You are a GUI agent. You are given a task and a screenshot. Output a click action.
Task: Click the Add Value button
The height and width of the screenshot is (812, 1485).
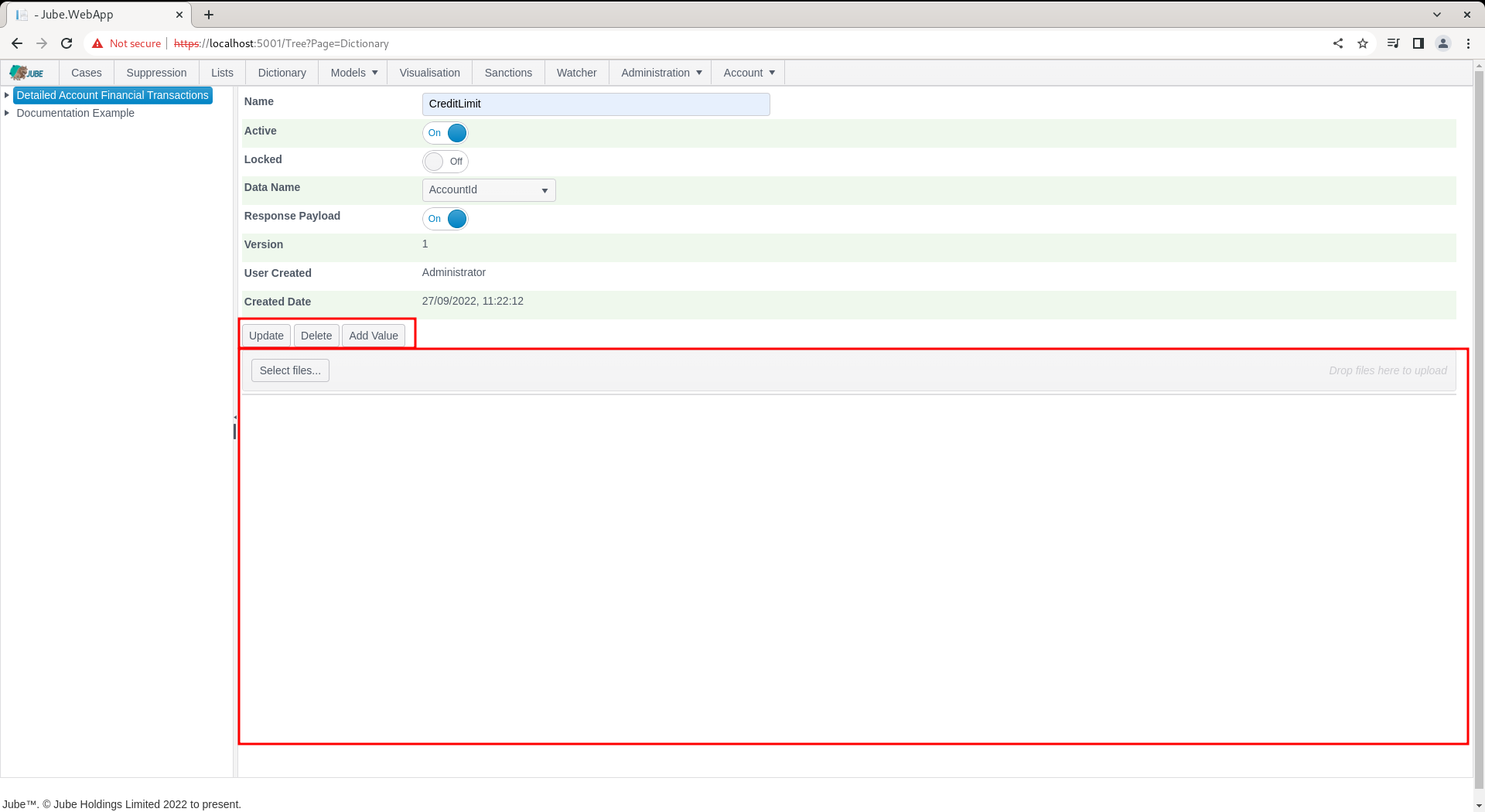tap(374, 336)
